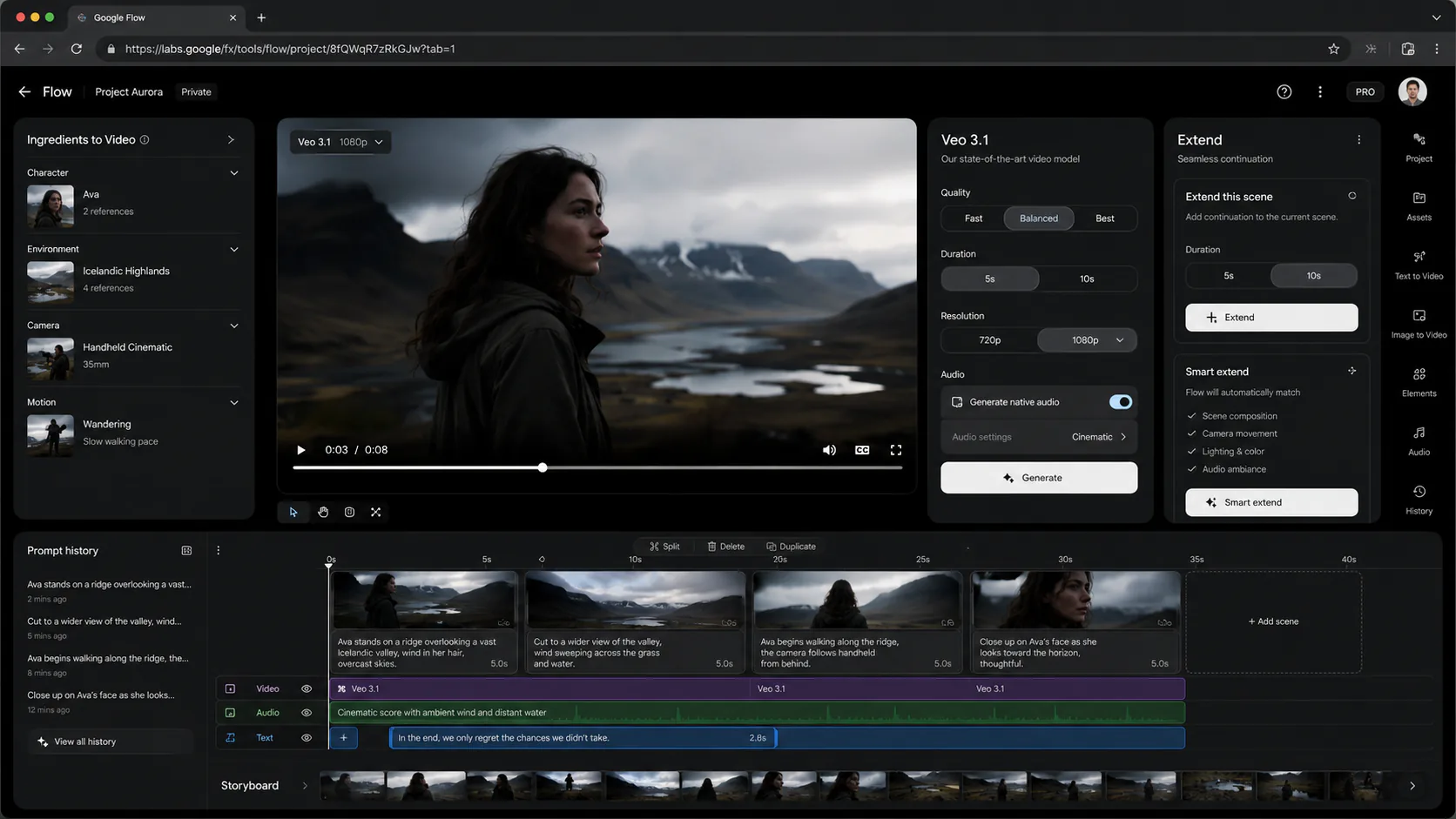The image size is (1456, 819).
Task: Click the help question mark icon
Action: coord(1284,92)
